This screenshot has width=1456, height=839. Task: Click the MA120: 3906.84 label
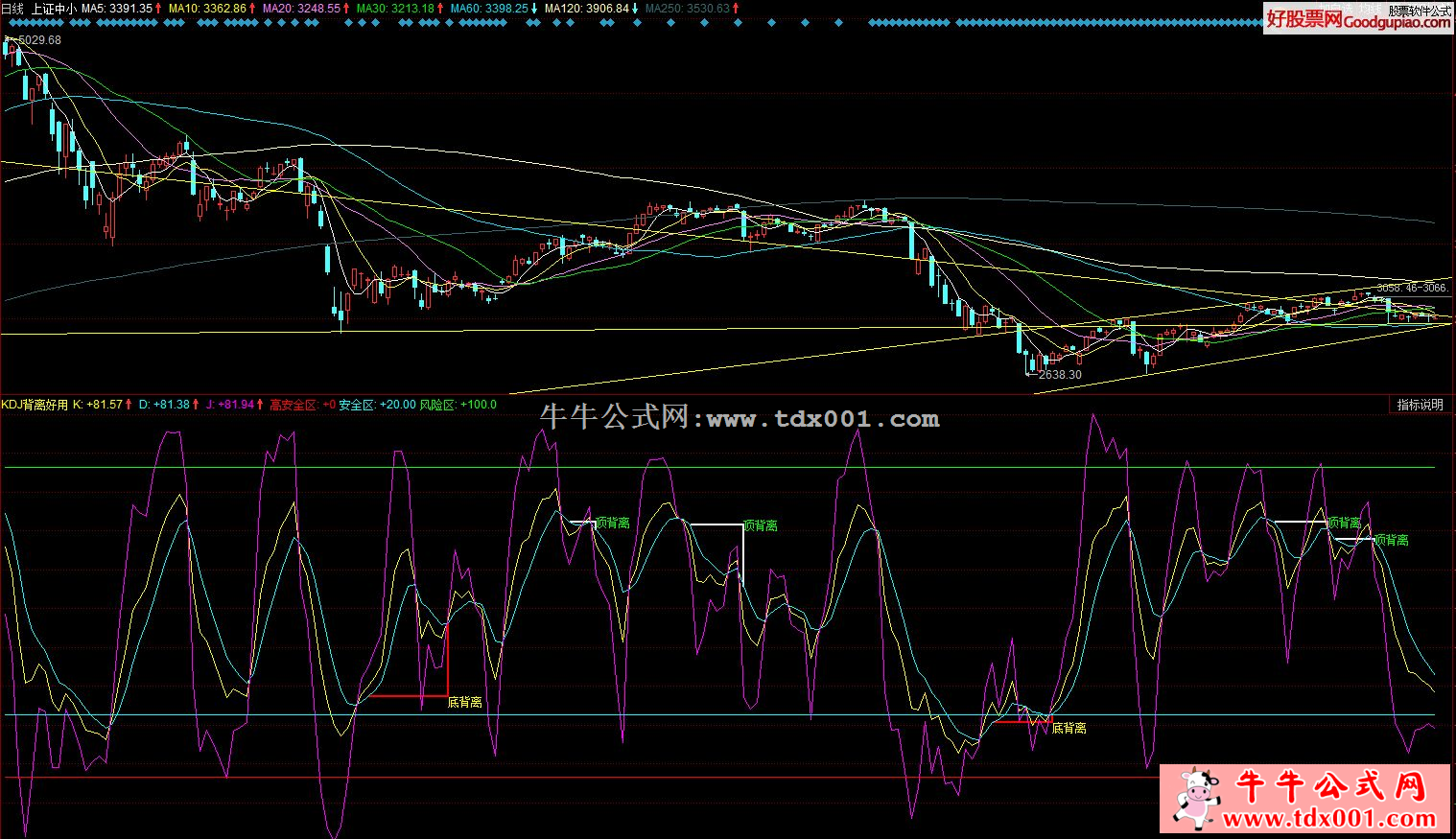click(x=587, y=8)
